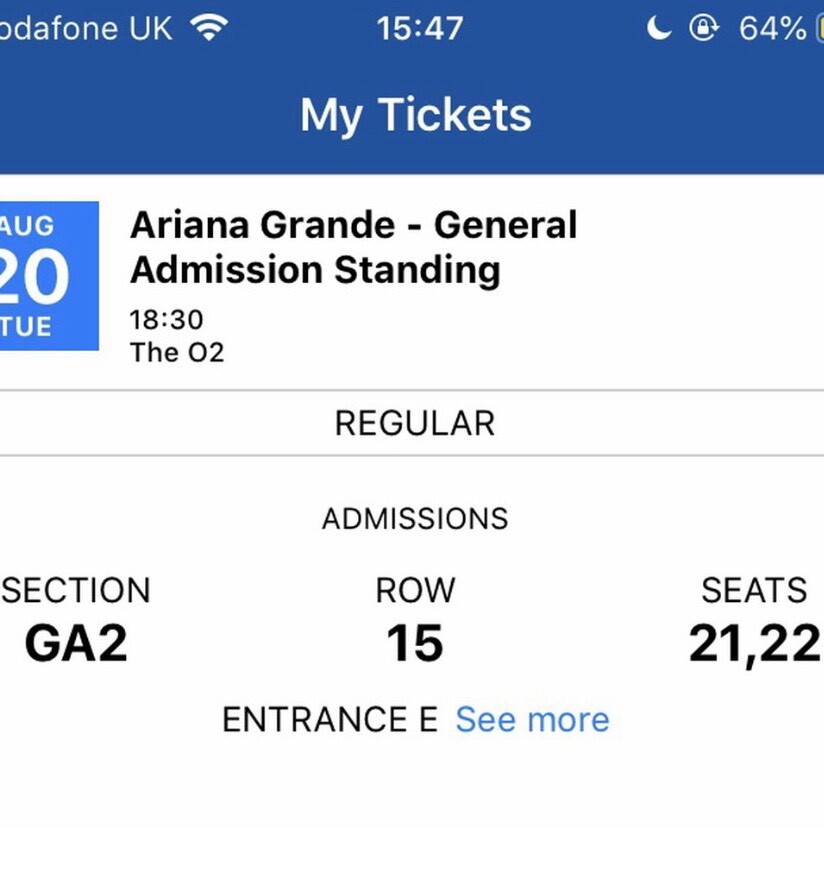The width and height of the screenshot is (824, 871).
Task: Open The O2 venue name
Action: pyautogui.click(x=177, y=352)
